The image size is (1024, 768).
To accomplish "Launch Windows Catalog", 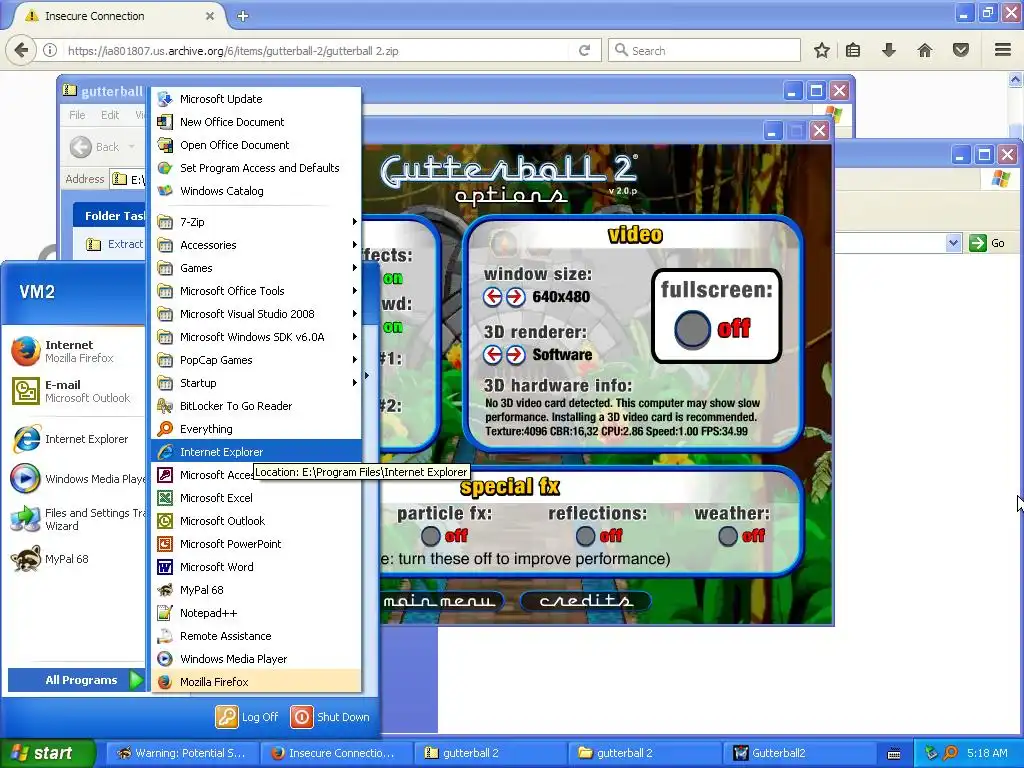I will [257, 191].
